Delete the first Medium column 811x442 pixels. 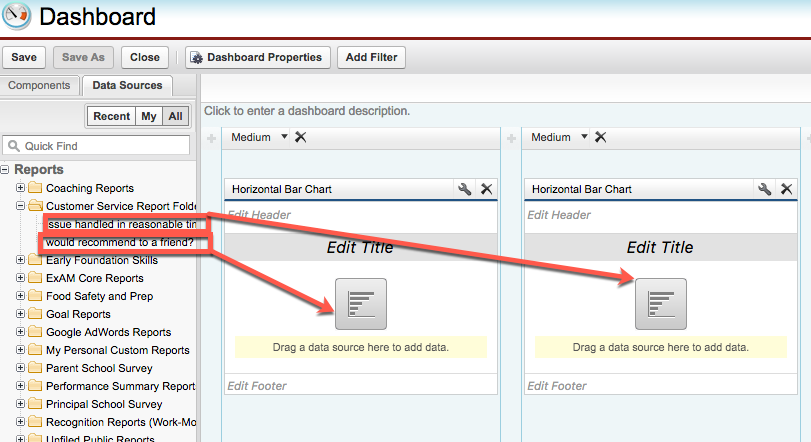tap(301, 137)
